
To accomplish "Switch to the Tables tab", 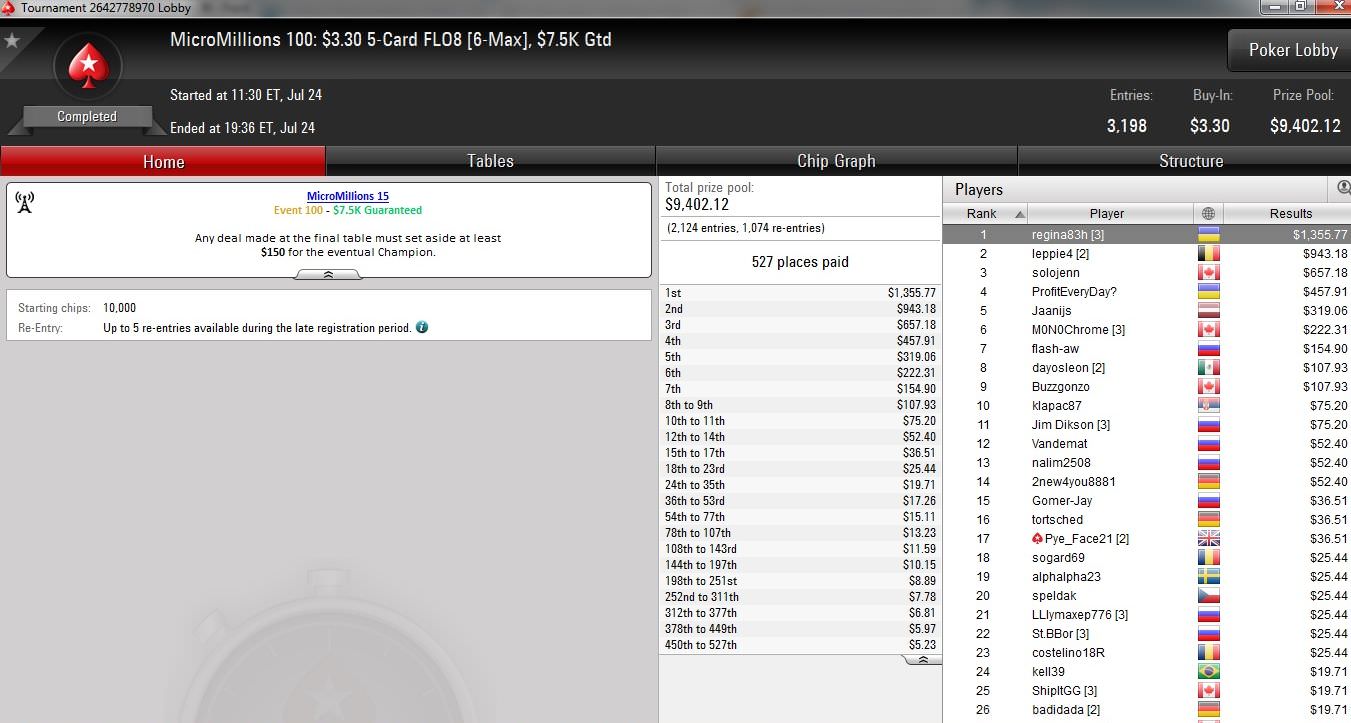I will (490, 161).
